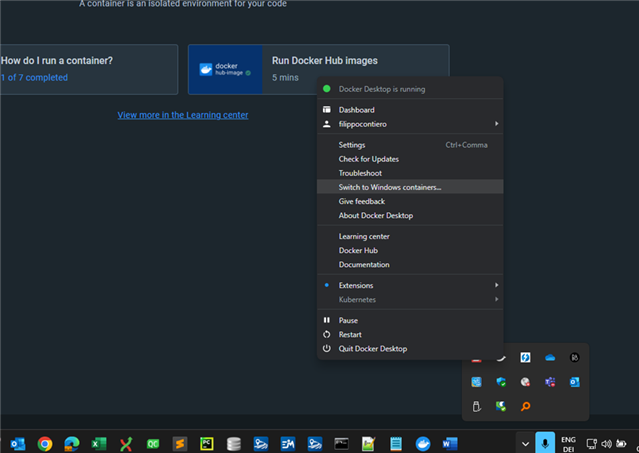Viewport: 639px width, 453px height.
Task: Click the orange magnifier tray icon
Action: (x=526, y=406)
